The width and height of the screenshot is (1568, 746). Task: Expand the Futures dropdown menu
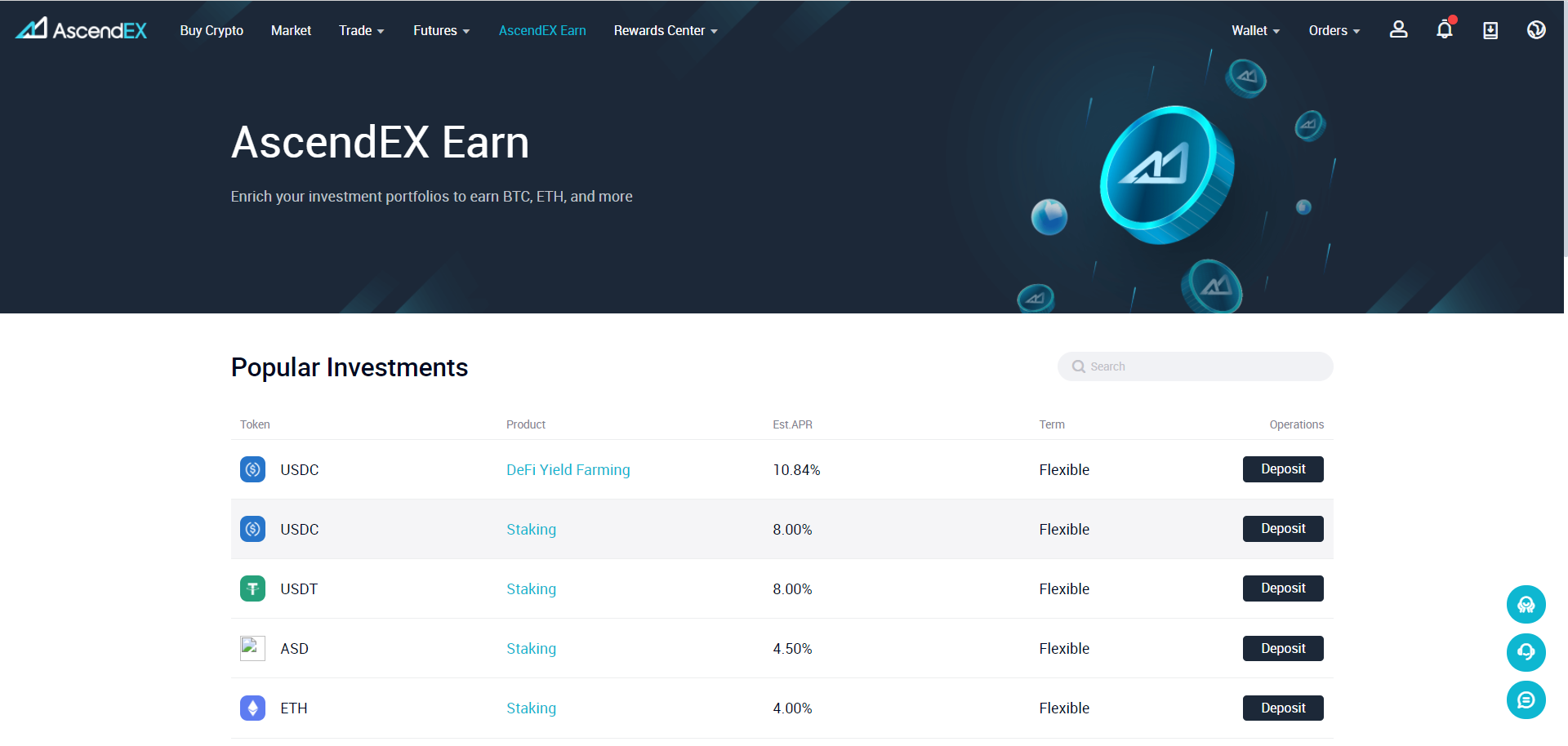441,30
